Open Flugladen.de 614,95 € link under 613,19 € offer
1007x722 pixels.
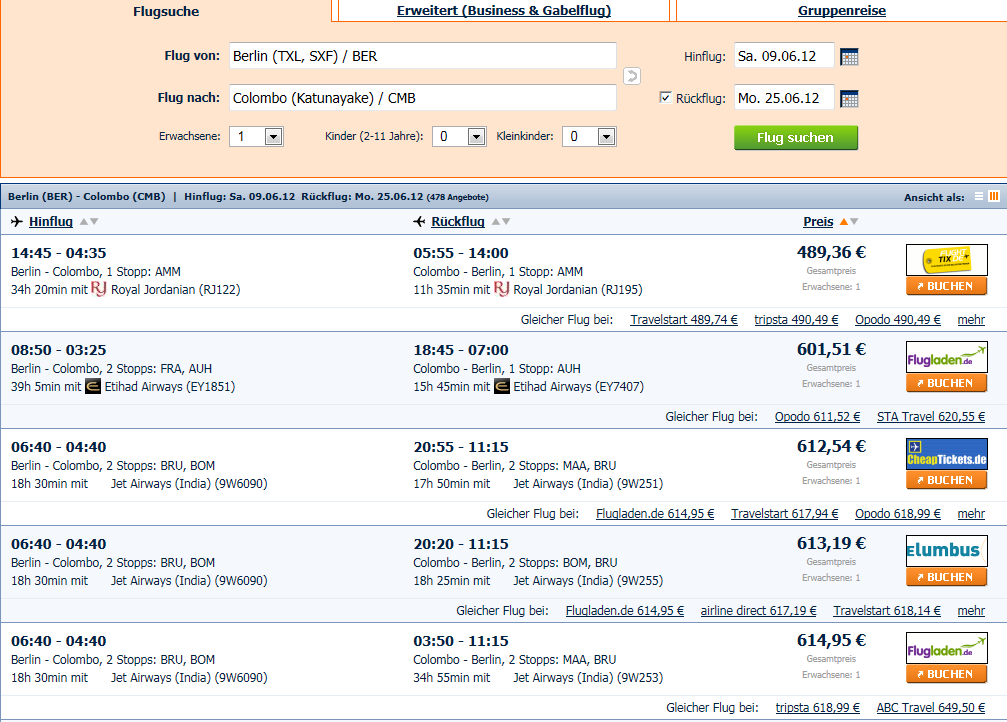coord(625,610)
